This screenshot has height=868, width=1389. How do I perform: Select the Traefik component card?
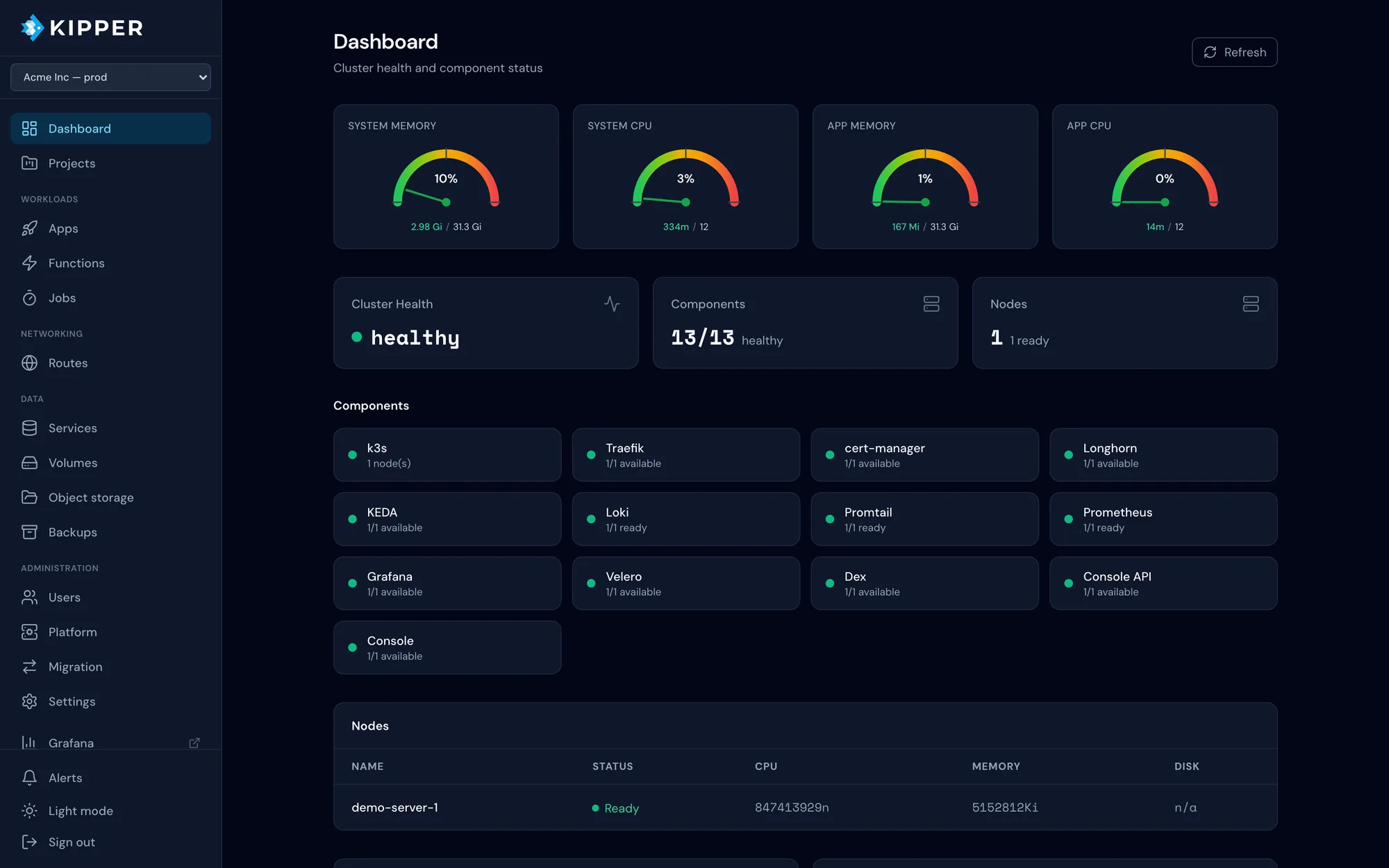(686, 455)
